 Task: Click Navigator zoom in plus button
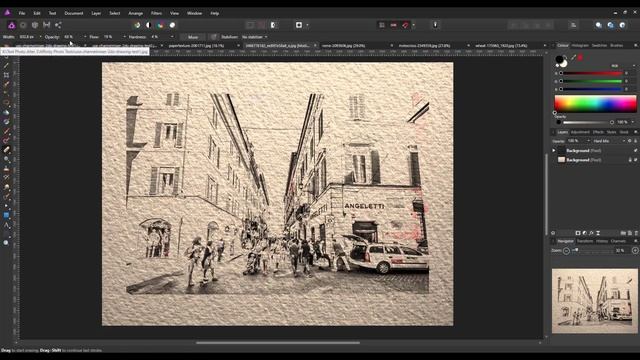coord(635,251)
